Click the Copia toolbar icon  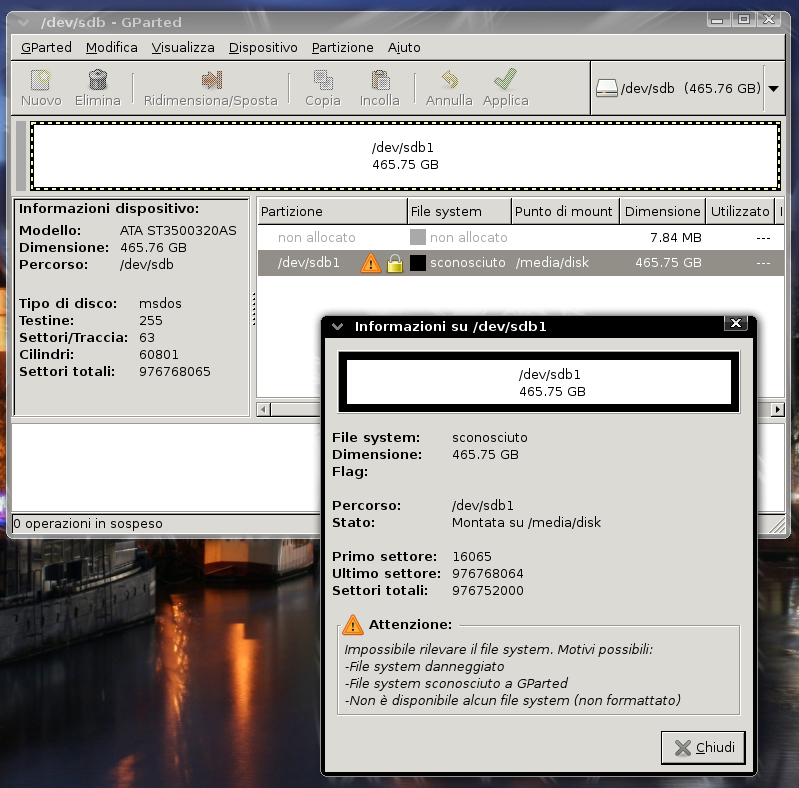pos(323,80)
